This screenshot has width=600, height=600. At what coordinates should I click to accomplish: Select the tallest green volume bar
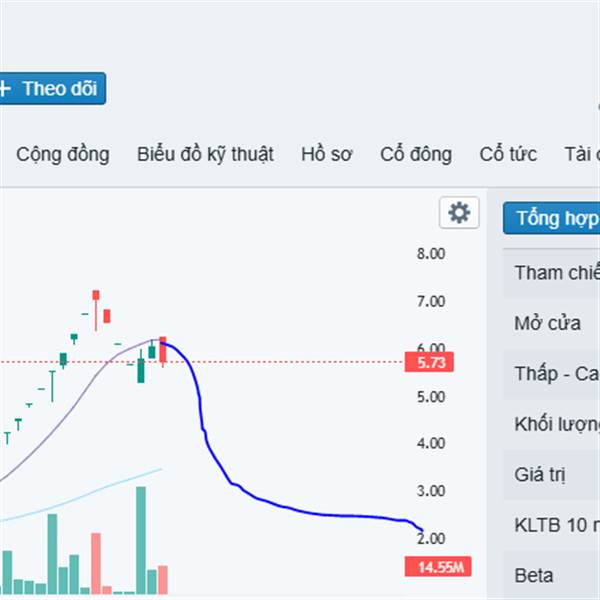pyautogui.click(x=141, y=540)
